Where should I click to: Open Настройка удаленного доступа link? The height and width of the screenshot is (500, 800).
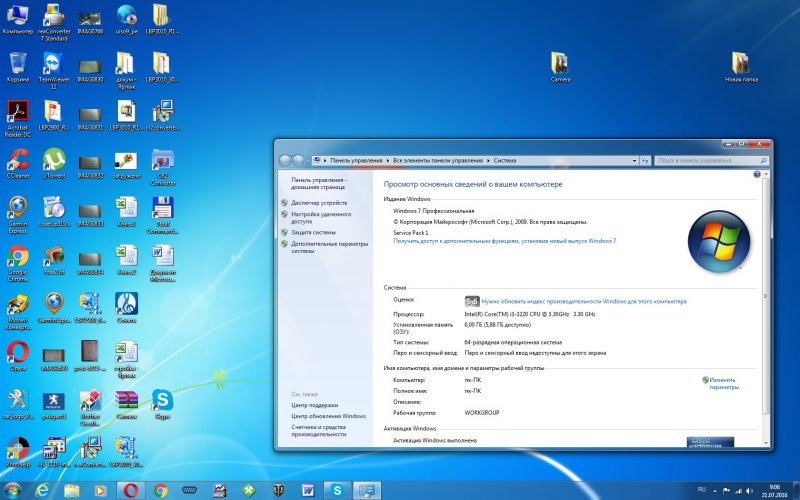(321, 217)
